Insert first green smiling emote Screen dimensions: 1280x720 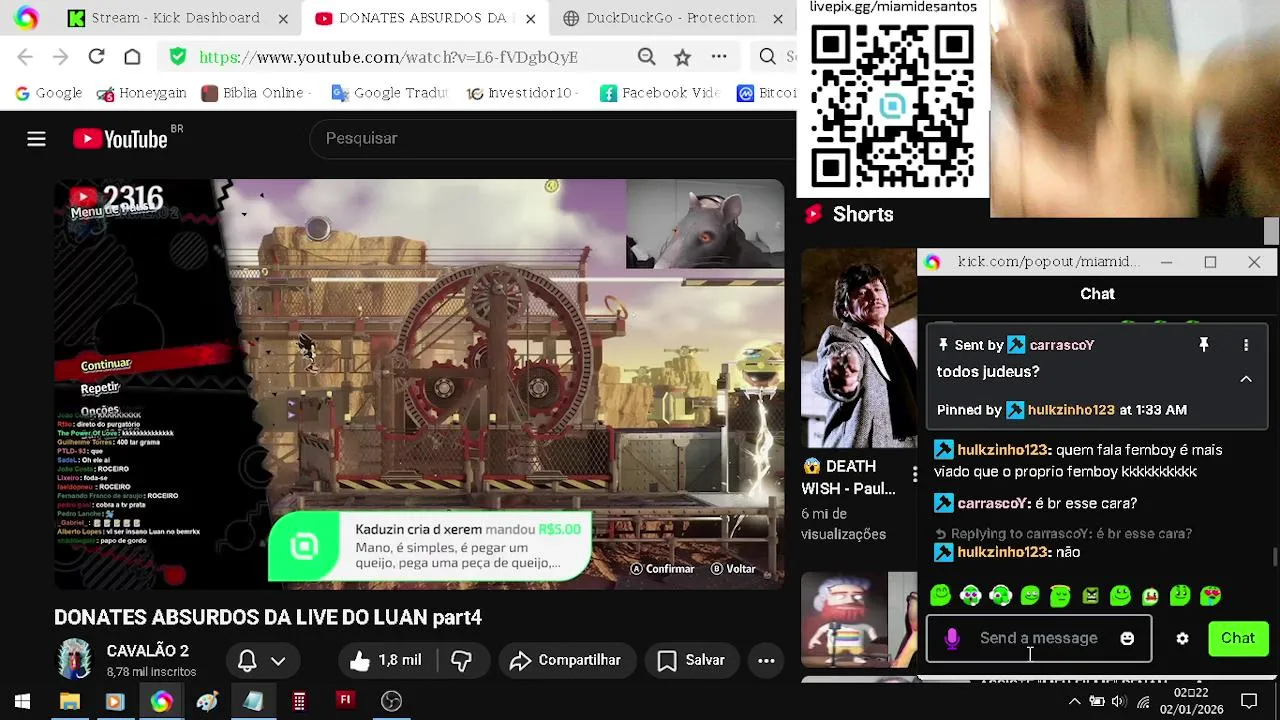[940, 596]
